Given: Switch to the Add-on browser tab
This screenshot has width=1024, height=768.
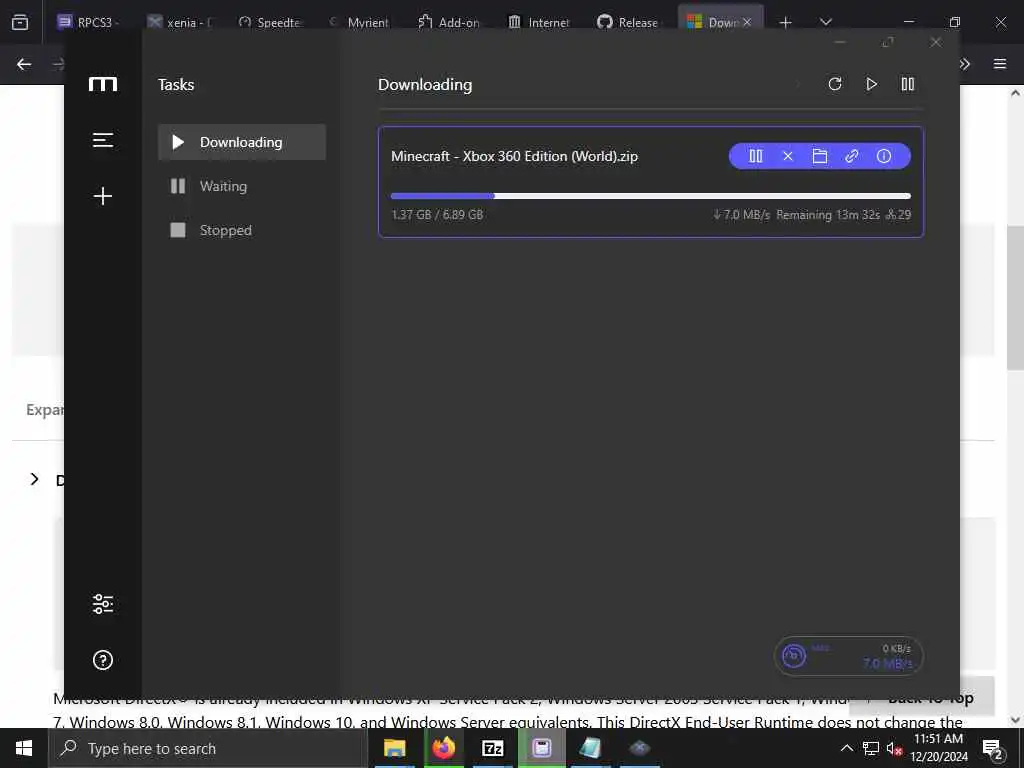Looking at the screenshot, I should [x=449, y=22].
